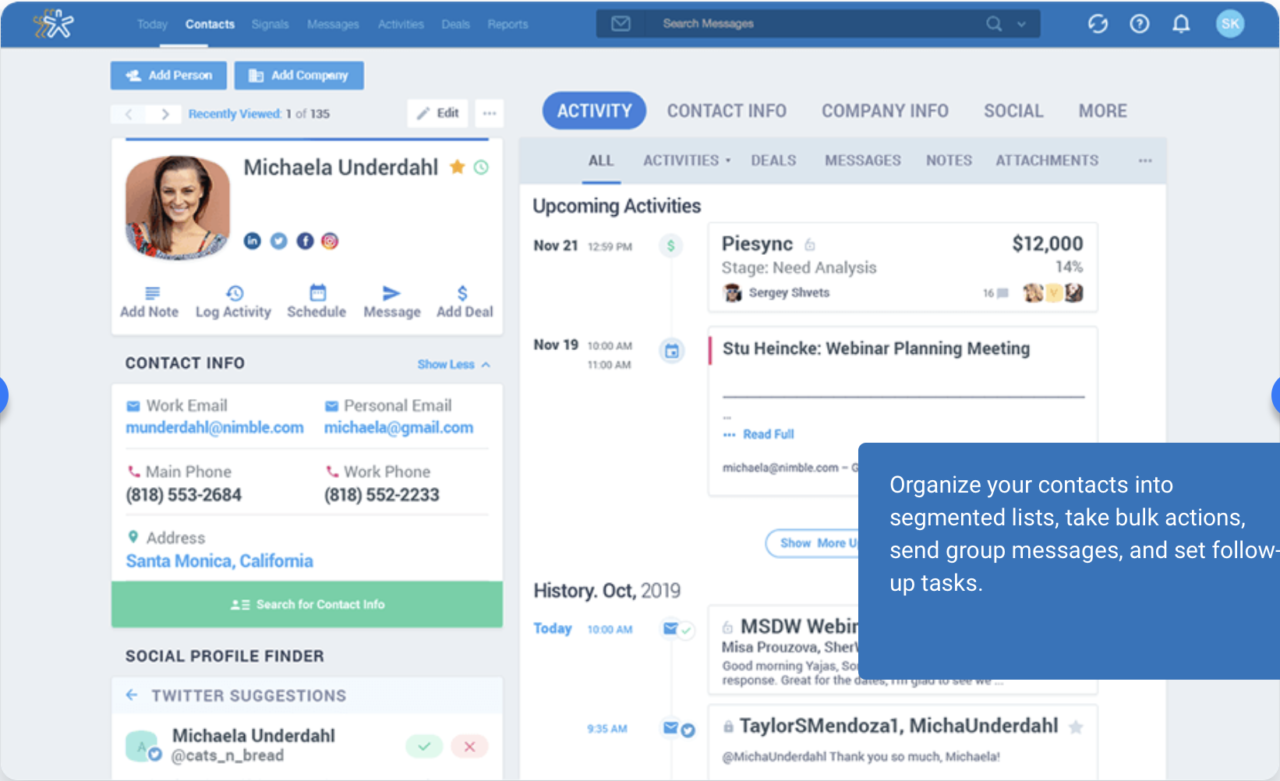
Task: Open Michaela's Facebook profile icon
Action: pos(305,241)
